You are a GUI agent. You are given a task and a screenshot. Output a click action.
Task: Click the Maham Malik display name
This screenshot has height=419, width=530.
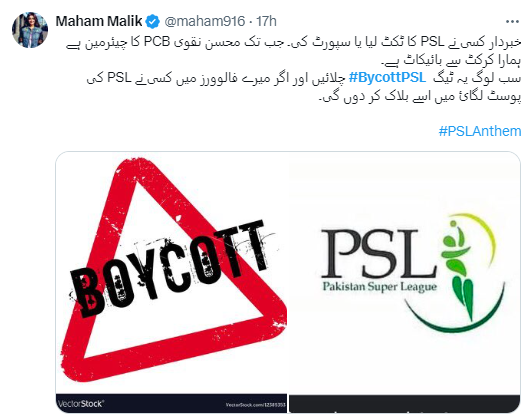[x=99, y=21]
